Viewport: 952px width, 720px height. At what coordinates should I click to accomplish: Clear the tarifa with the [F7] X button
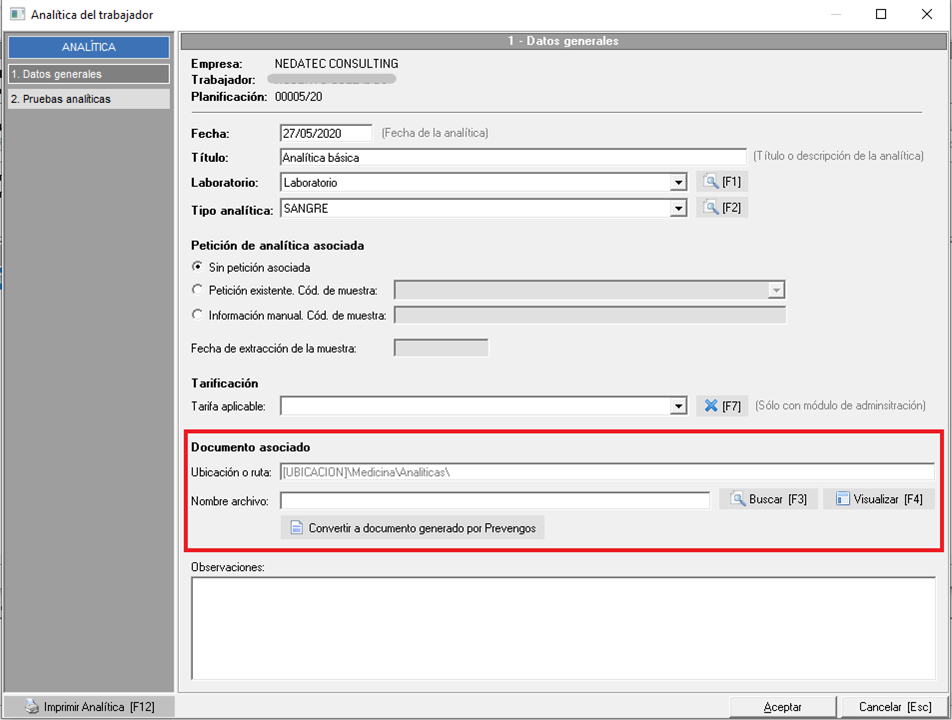coord(721,406)
